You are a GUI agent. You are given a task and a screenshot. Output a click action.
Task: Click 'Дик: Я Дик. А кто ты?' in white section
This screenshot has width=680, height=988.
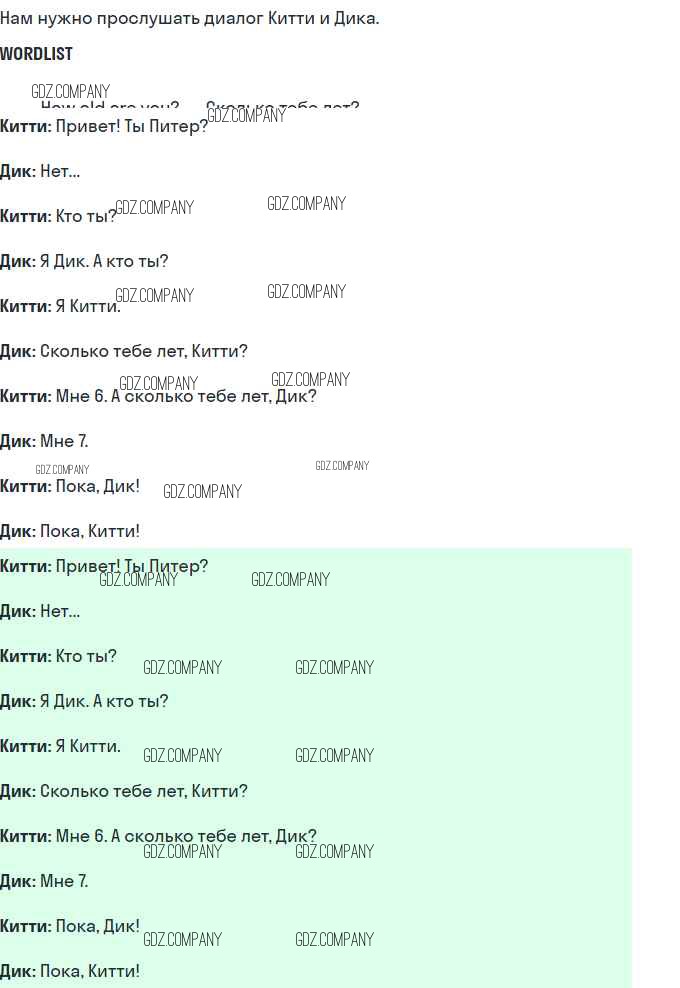pyautogui.click(x=84, y=261)
